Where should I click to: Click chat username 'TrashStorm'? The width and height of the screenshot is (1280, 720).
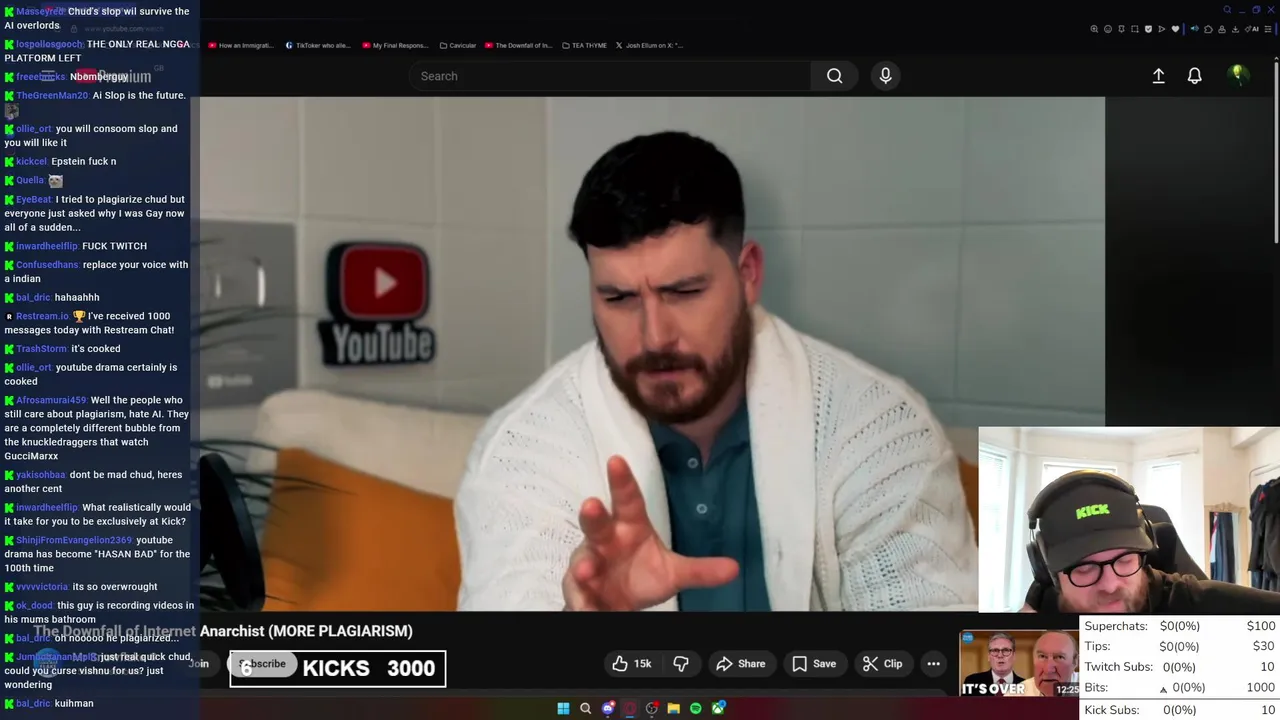pos(42,349)
